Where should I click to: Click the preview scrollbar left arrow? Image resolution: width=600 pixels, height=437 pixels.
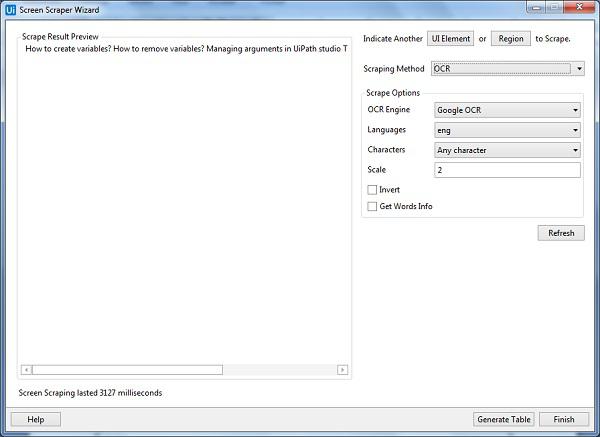[x=26, y=370]
